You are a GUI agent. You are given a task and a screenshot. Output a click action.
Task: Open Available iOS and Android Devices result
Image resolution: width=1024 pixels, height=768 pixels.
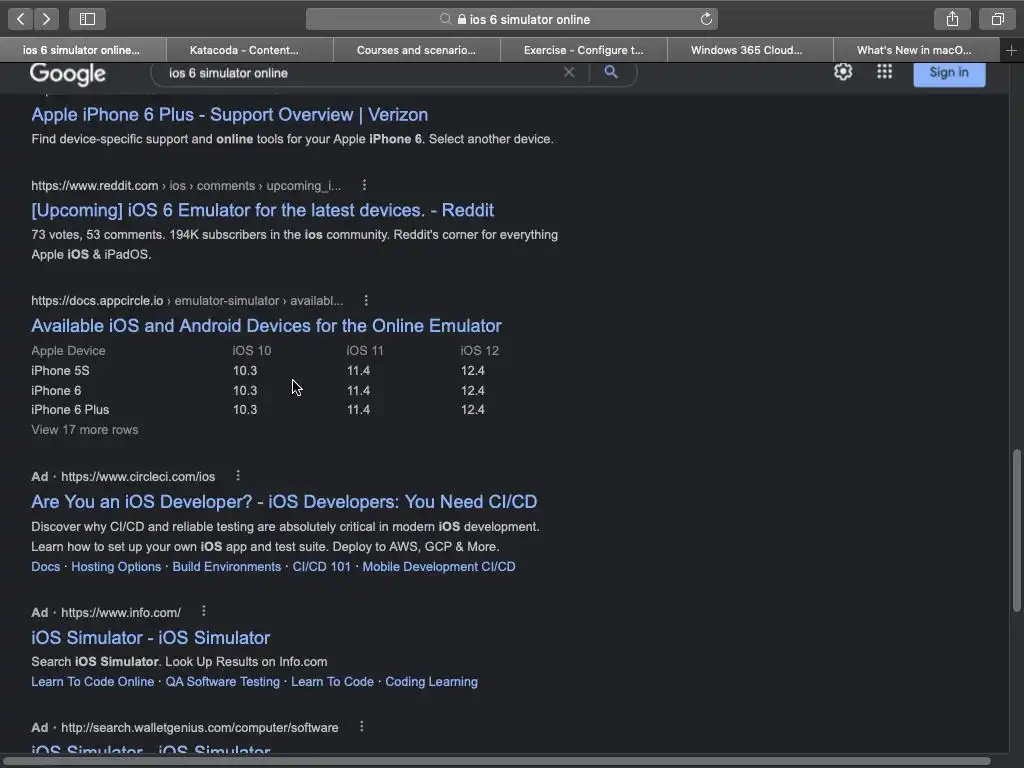click(266, 326)
